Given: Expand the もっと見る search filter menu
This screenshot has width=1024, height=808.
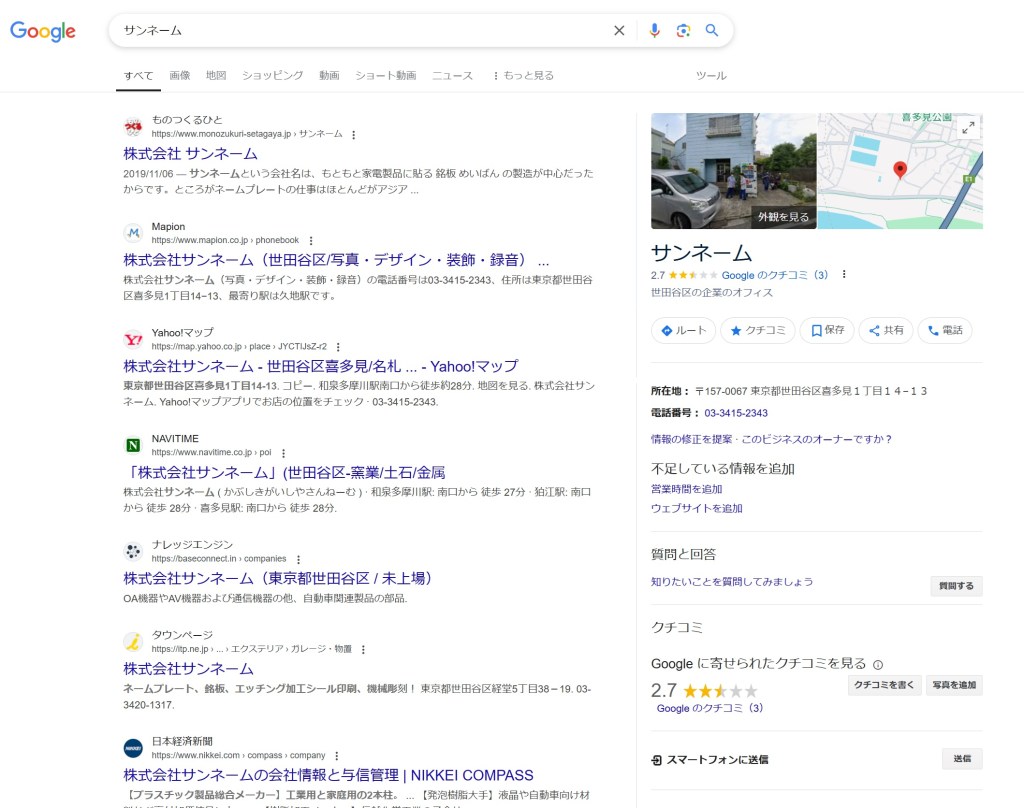Looking at the screenshot, I should click(522, 76).
